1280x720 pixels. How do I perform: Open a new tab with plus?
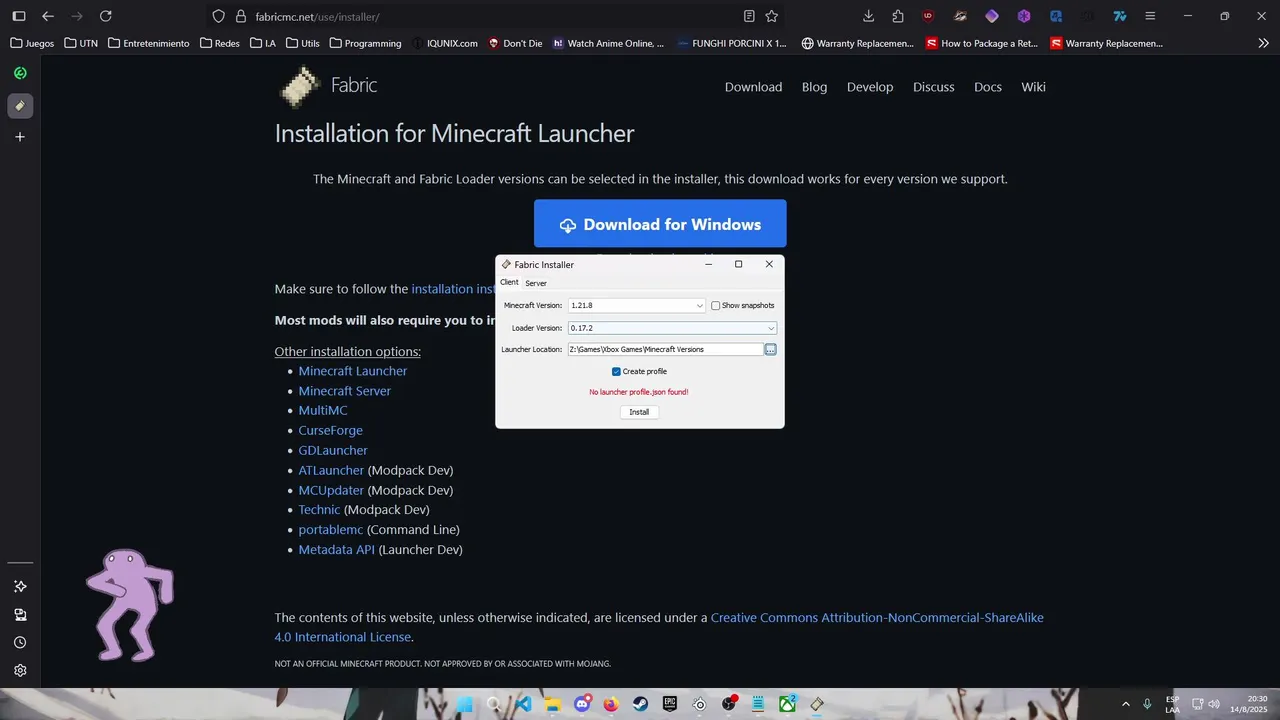20,137
